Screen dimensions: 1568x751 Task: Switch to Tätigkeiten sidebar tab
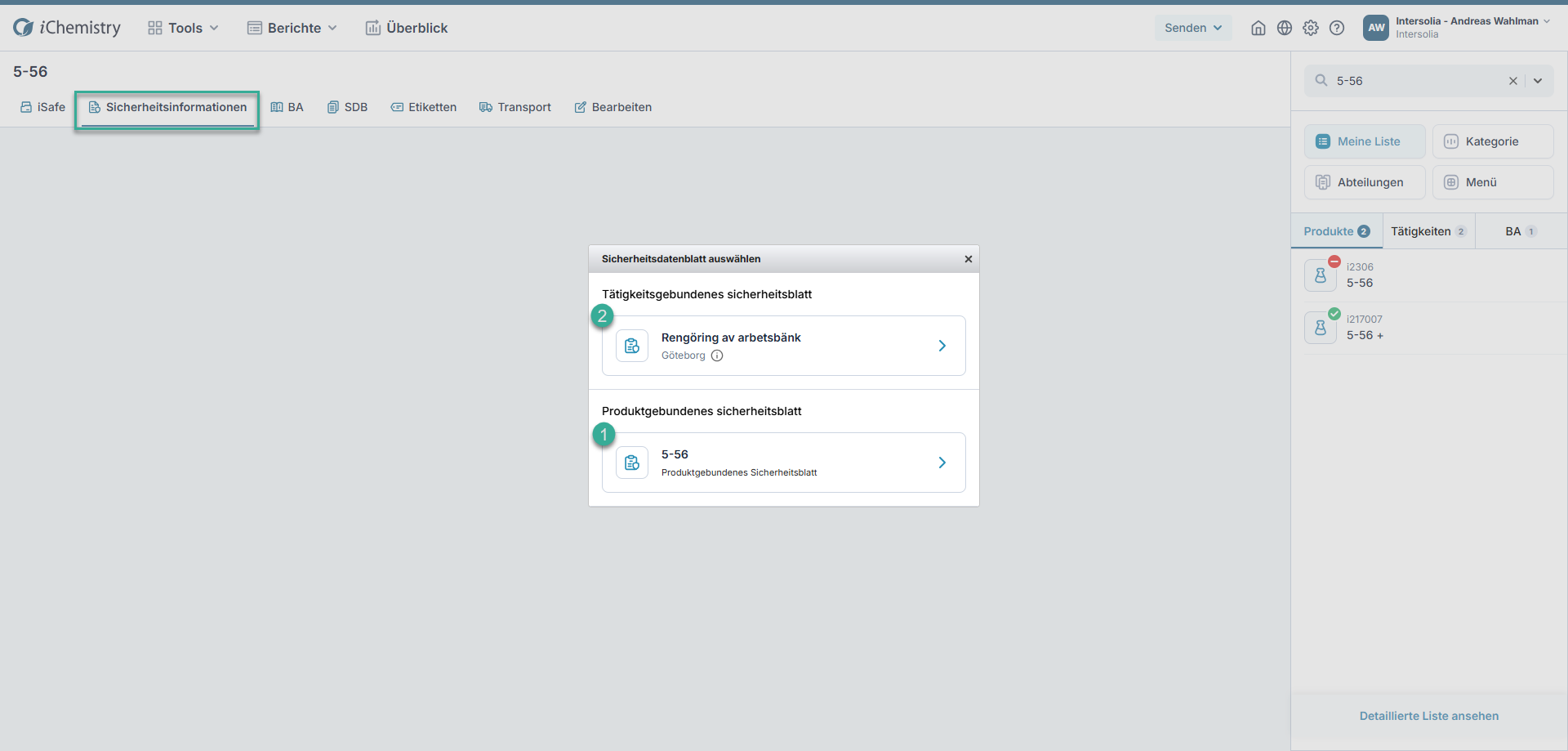pyautogui.click(x=1429, y=231)
